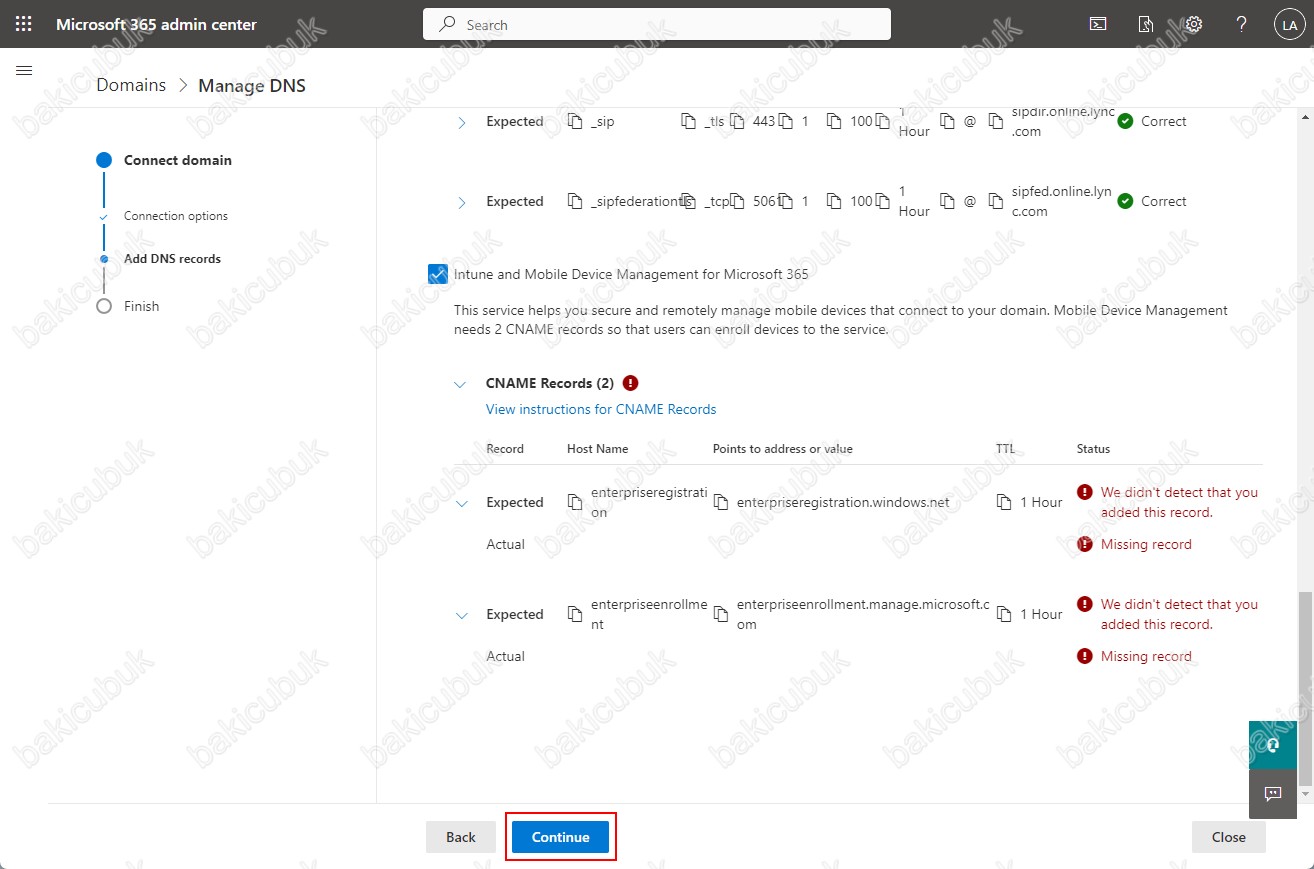Toggle the hamburger navigation menu
1314x869 pixels.
(25, 71)
